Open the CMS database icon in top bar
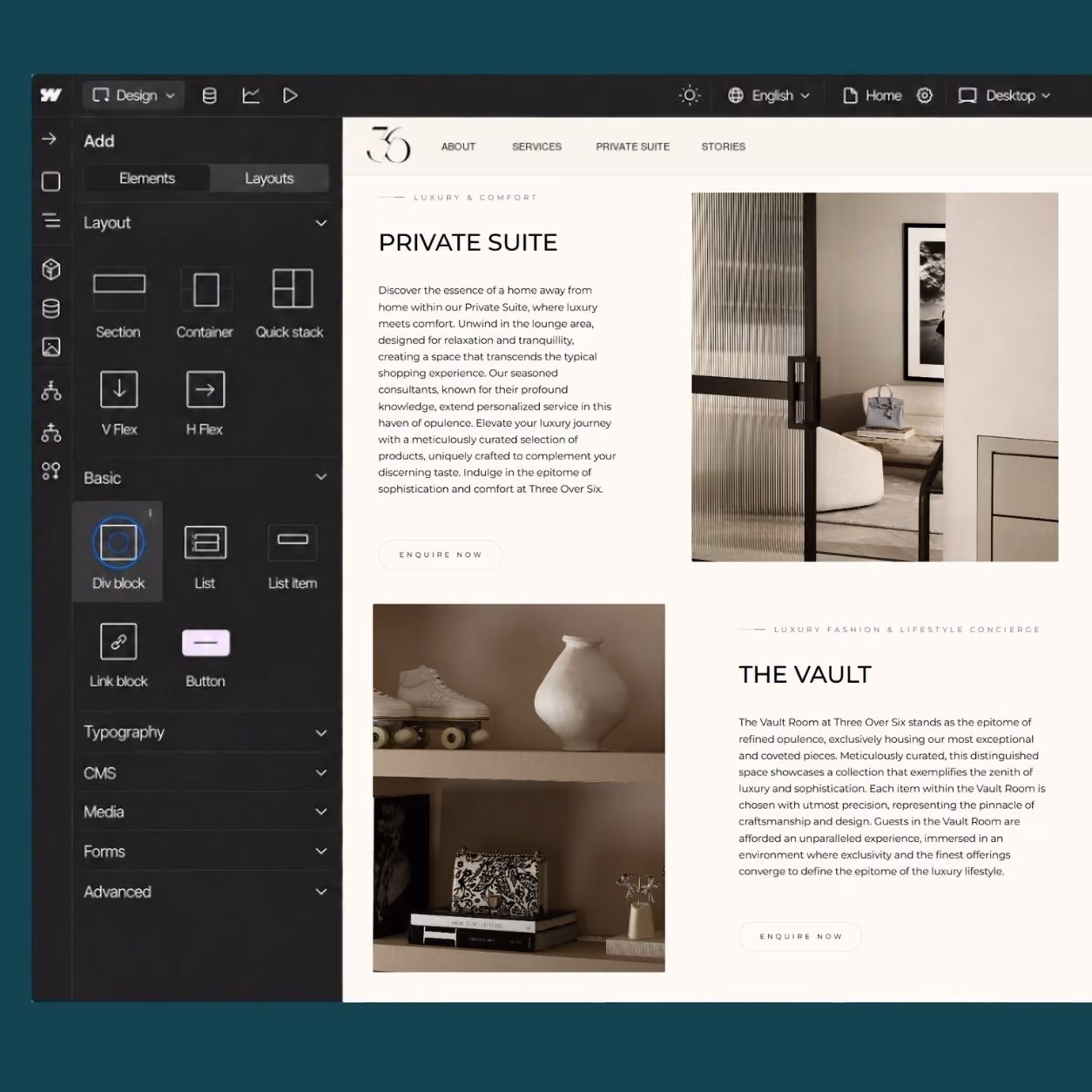This screenshot has width=1092, height=1092. click(209, 96)
